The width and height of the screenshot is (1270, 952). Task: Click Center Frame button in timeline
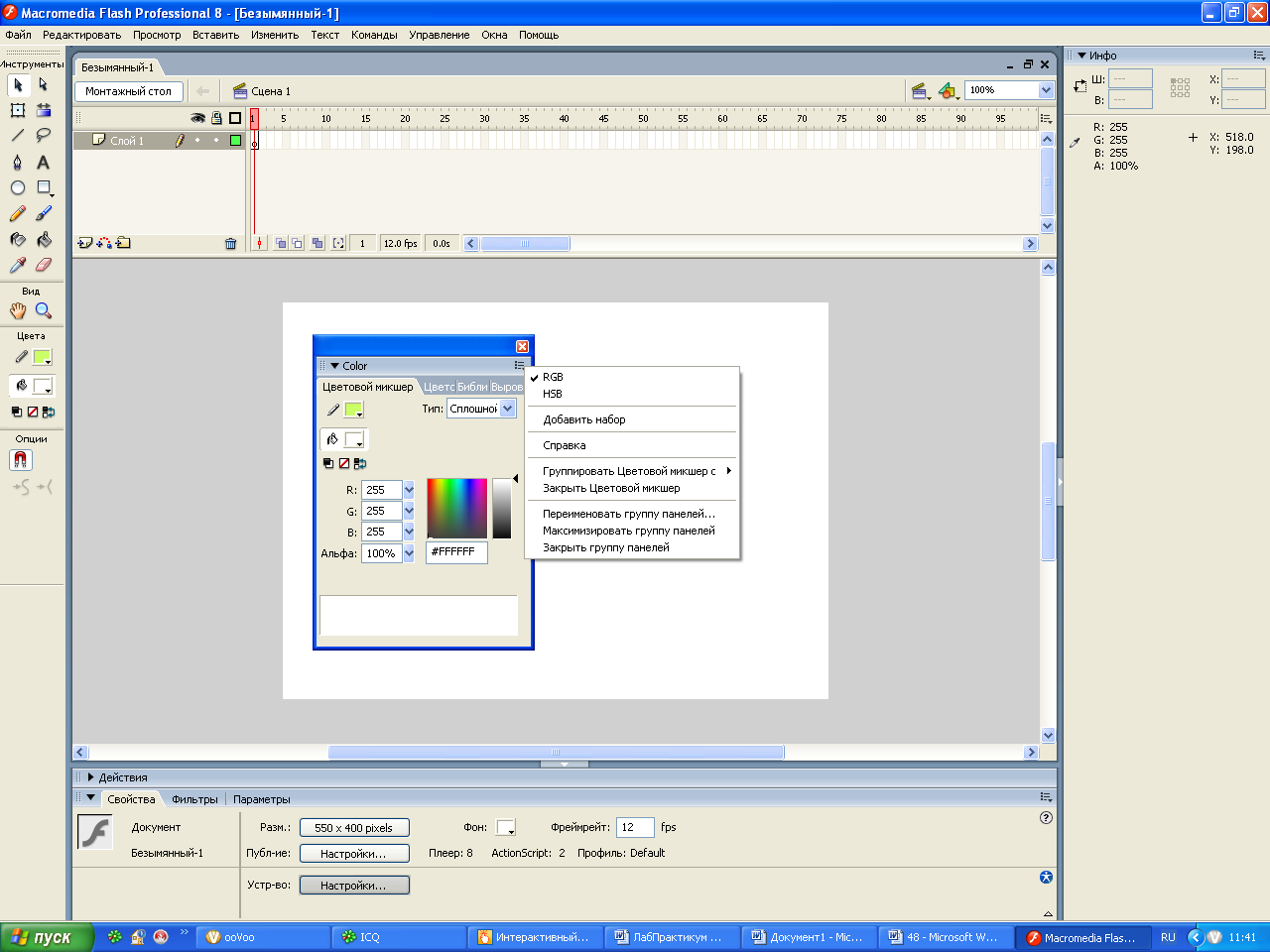coord(259,243)
